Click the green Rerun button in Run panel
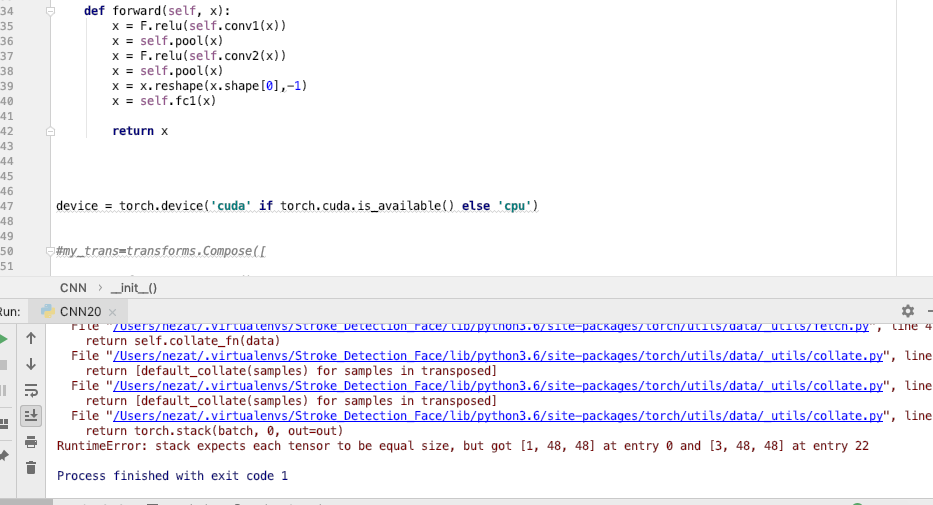 (4, 338)
